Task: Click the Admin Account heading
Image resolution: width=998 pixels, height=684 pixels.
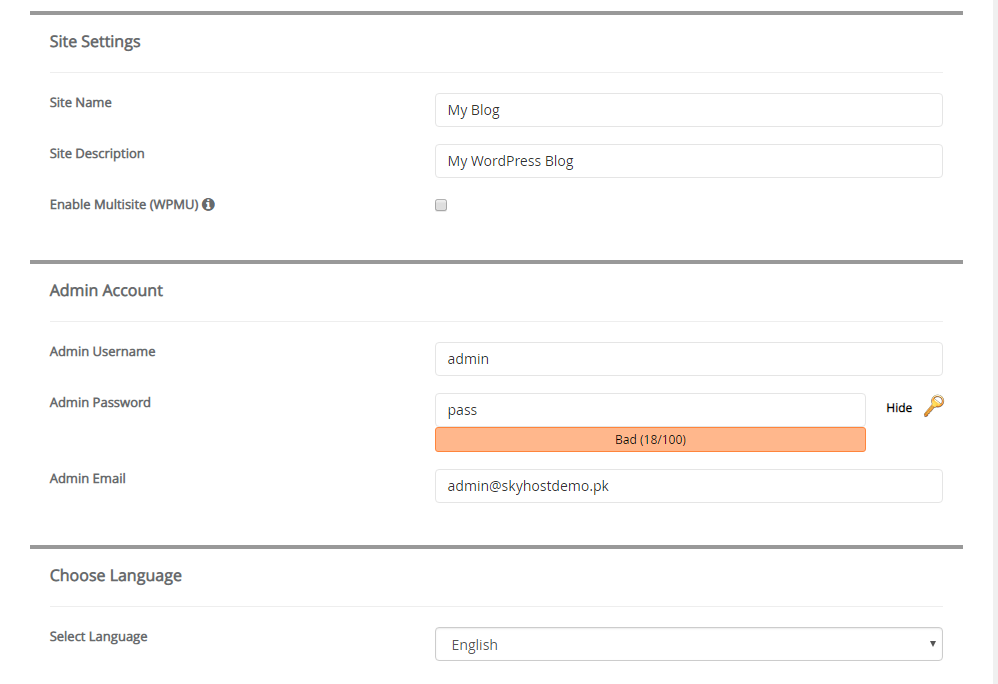Action: click(106, 290)
